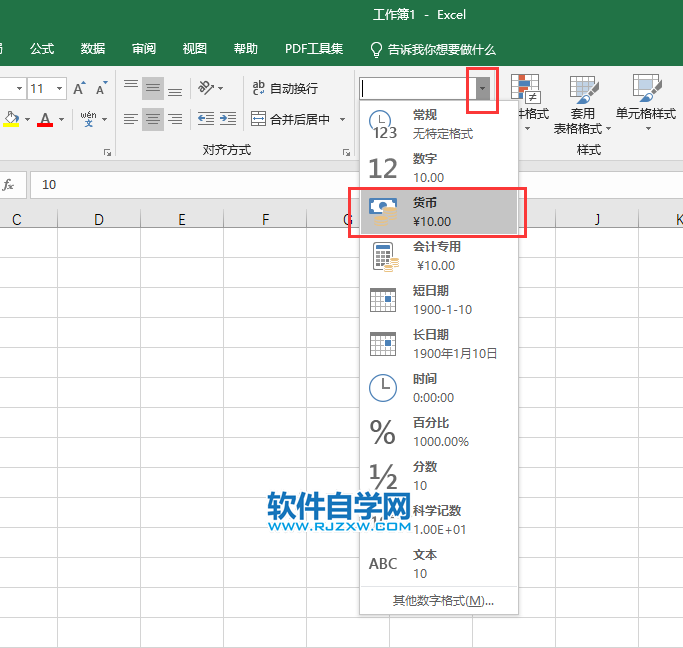Choose the 货币 Currency format
This screenshot has width=683, height=648.
point(439,212)
